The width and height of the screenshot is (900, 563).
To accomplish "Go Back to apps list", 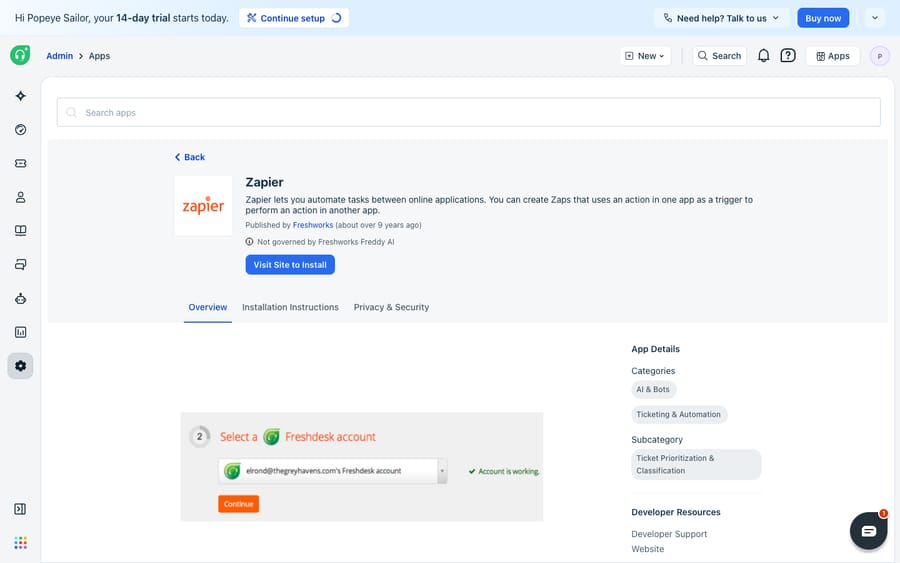I will [x=189, y=157].
